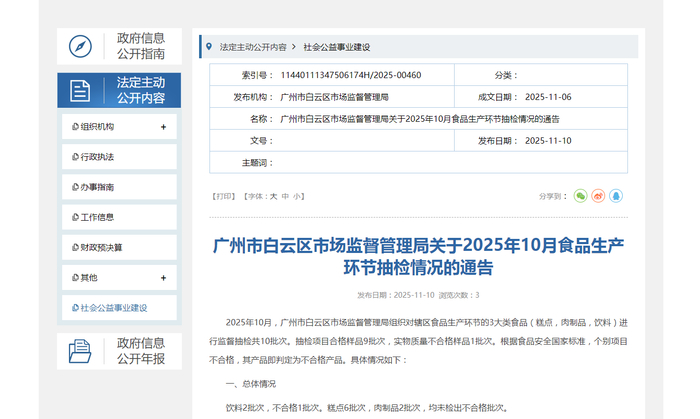Click the folder icon for 政府信息公开年报
The image size is (700, 419).
pyautogui.click(x=80, y=351)
